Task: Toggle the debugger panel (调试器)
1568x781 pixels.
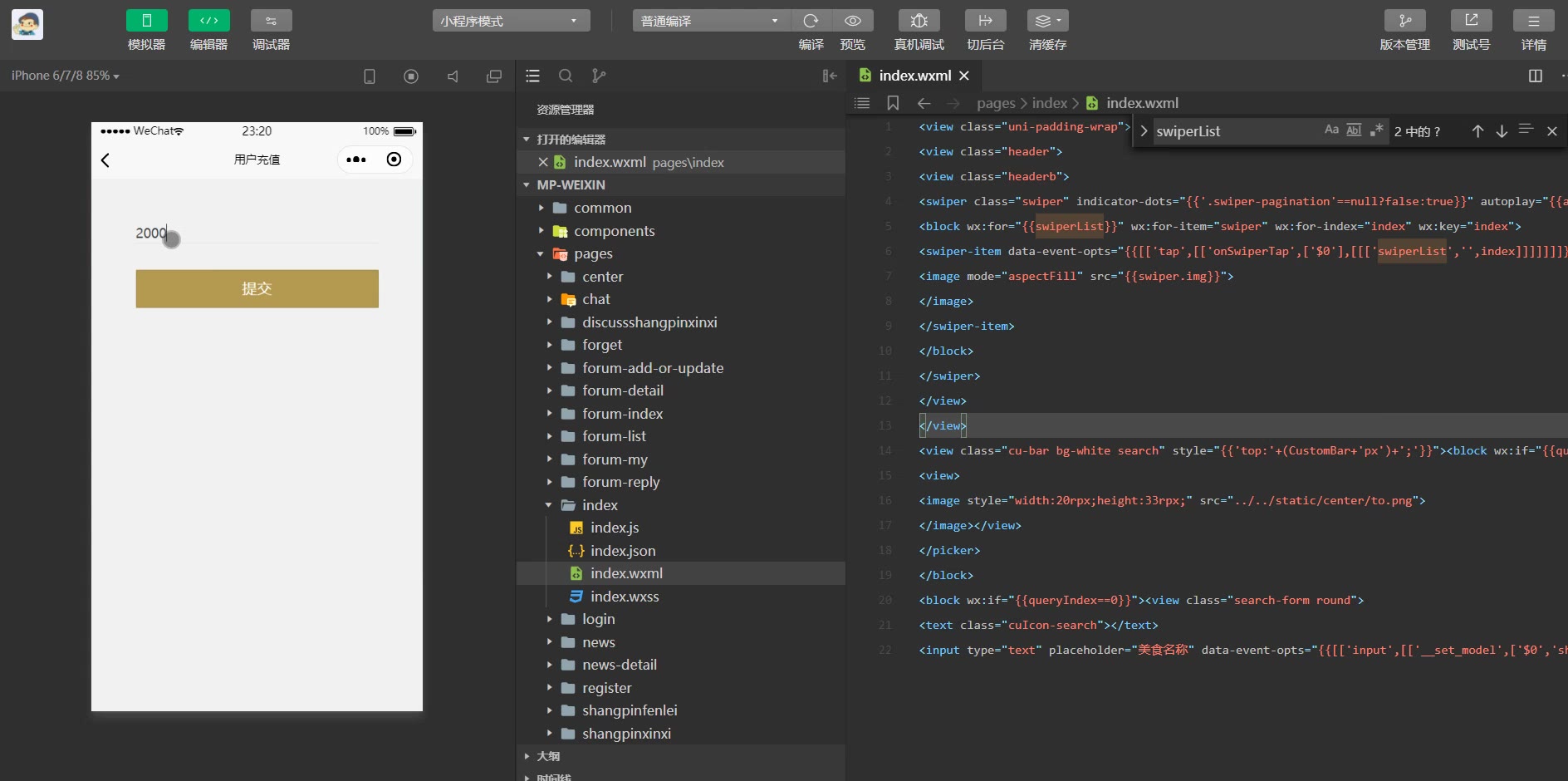Action: click(x=271, y=21)
